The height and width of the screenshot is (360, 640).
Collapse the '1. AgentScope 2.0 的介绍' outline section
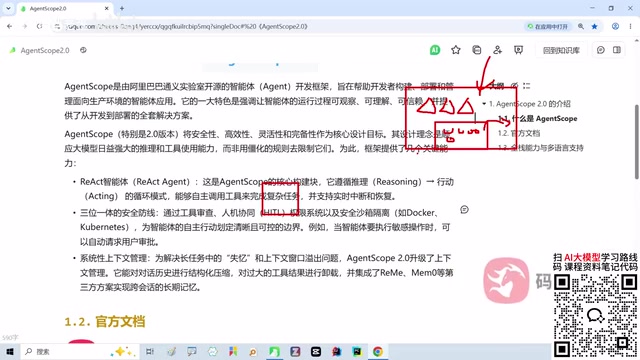point(484,104)
